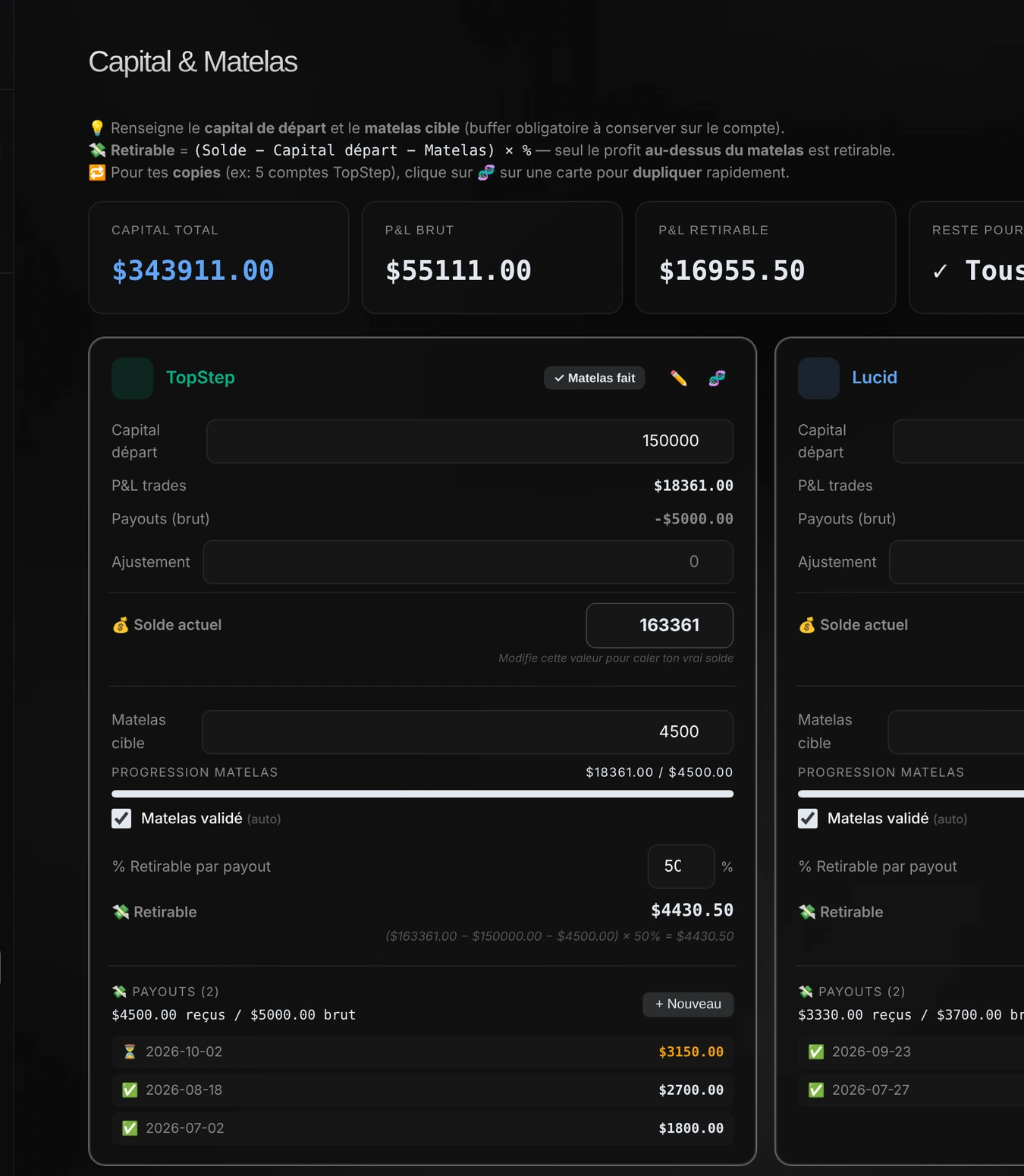Click flying money icon beside Lucid Retirable
This screenshot has width=1024, height=1176.
click(x=807, y=912)
